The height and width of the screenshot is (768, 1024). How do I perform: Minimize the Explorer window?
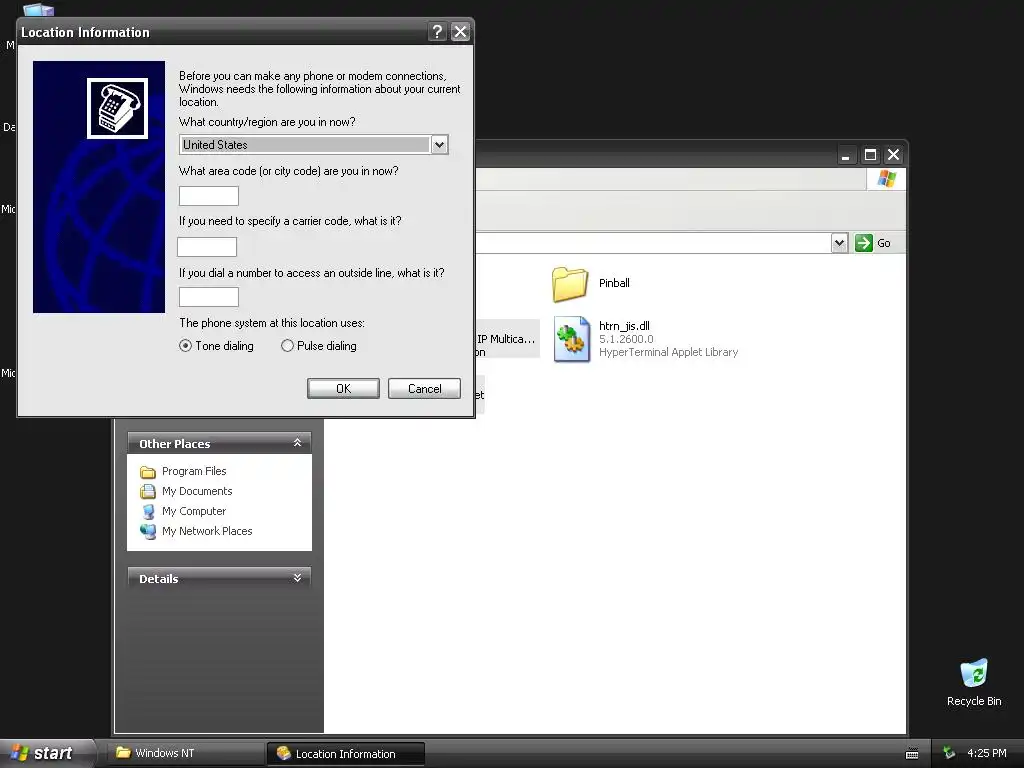click(x=846, y=155)
